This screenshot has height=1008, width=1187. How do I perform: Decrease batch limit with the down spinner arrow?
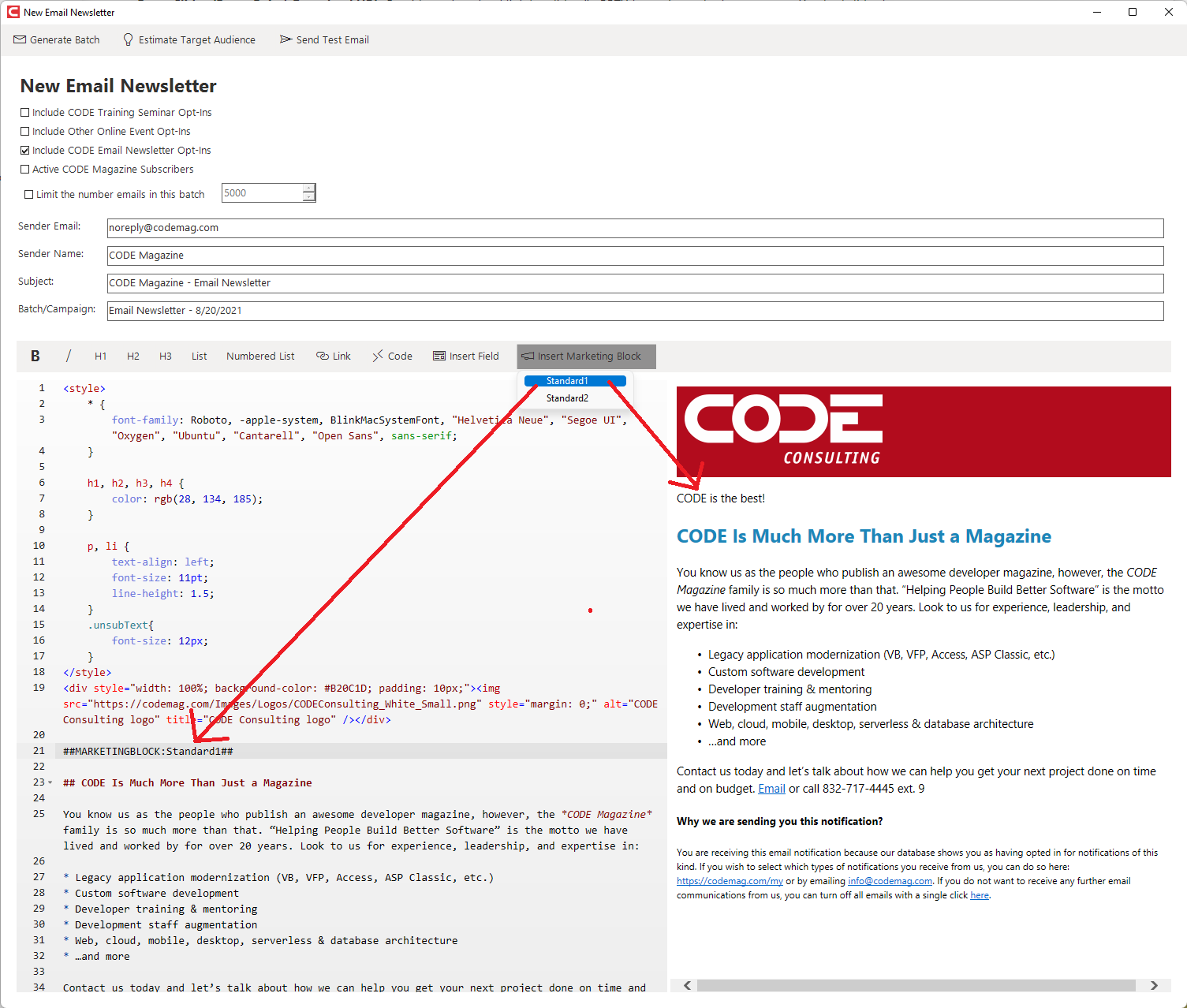[308, 197]
